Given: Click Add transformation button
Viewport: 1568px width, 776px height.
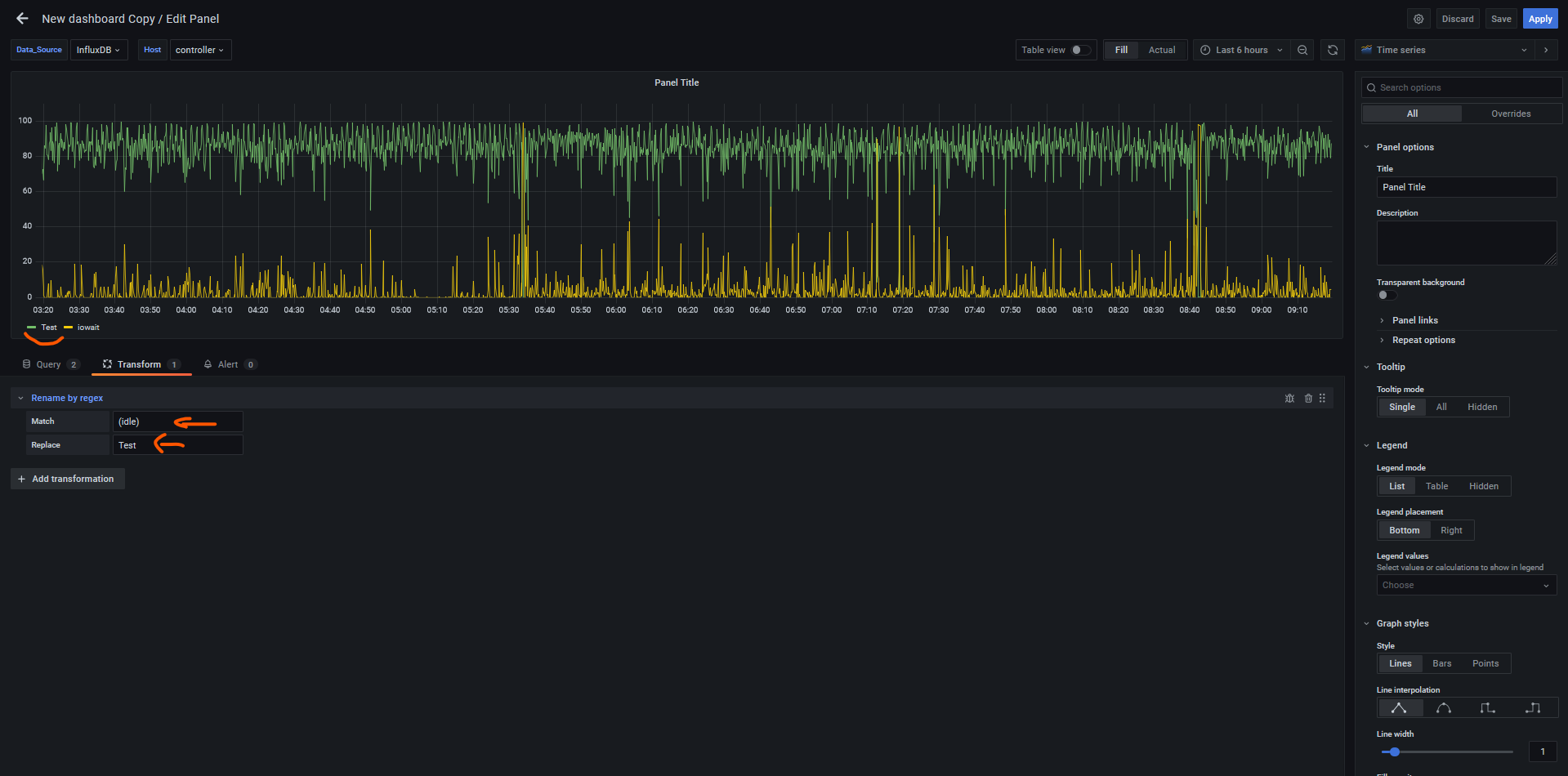Looking at the screenshot, I should [x=68, y=479].
